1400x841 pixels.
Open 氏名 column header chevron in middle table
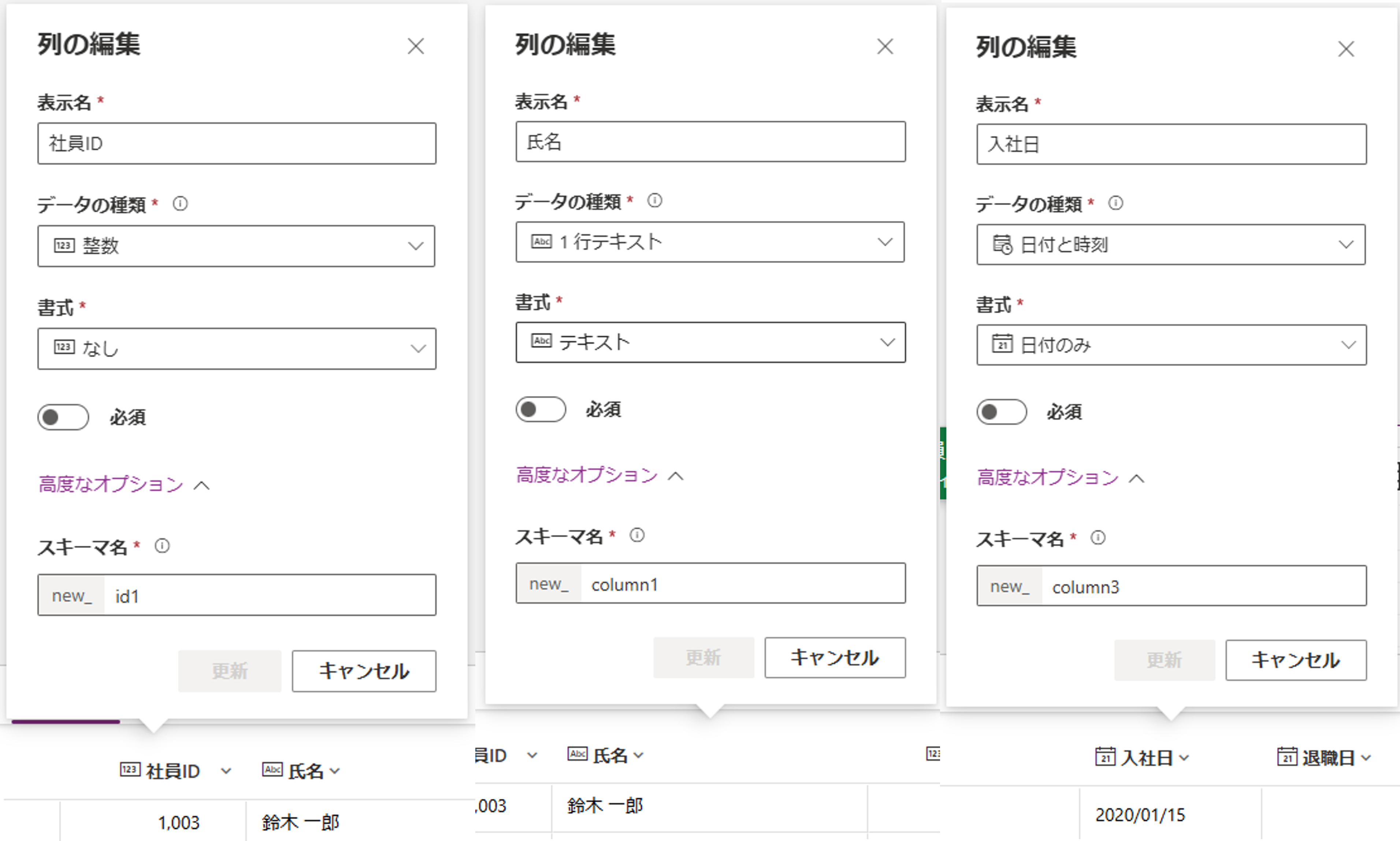(639, 755)
